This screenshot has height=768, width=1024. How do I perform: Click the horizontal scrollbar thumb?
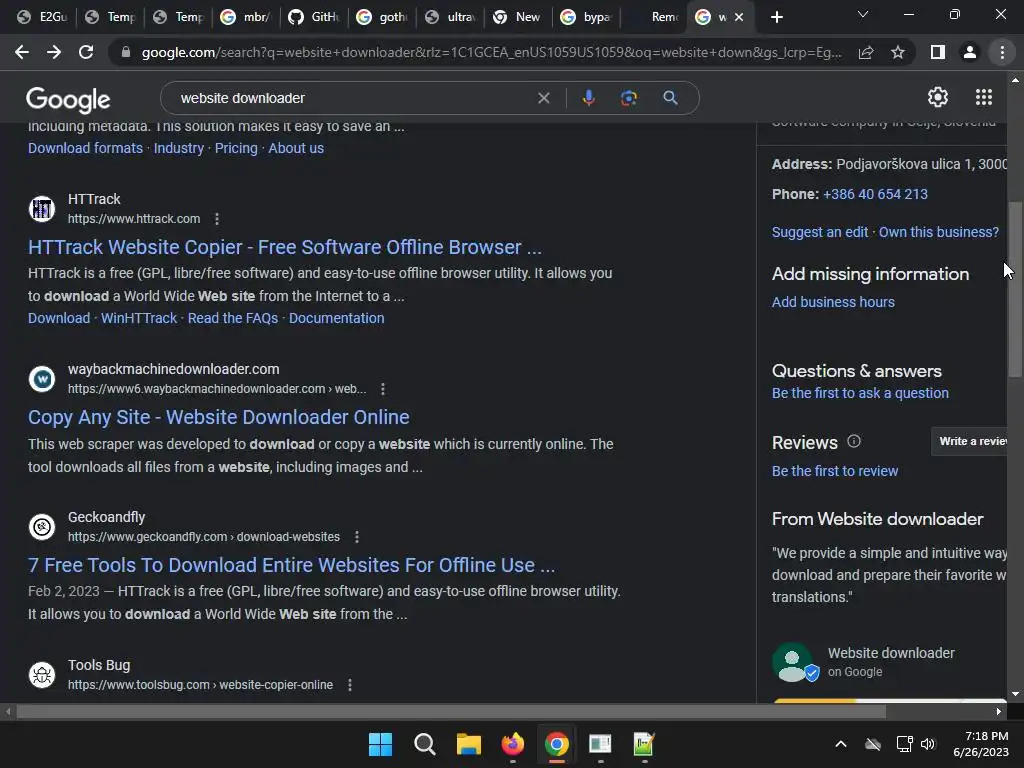[x=451, y=711]
